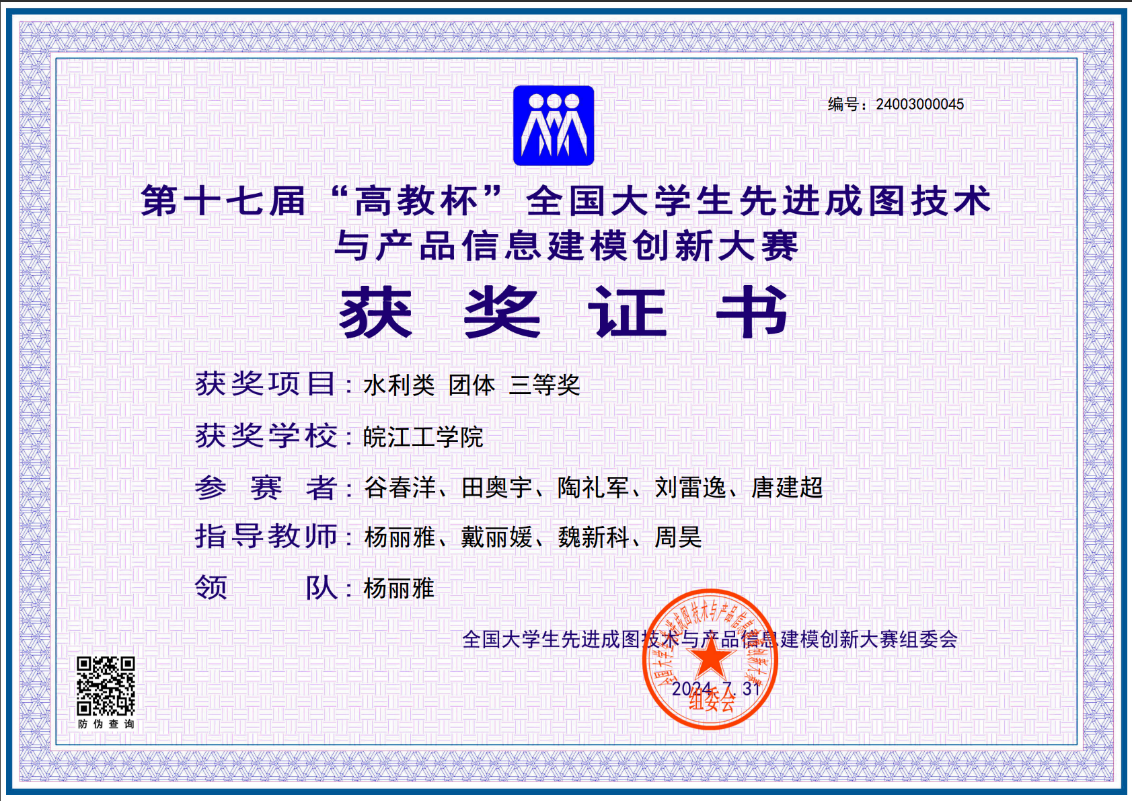Click the anti-counterfeit QR code
The image size is (1132, 801).
(106, 685)
